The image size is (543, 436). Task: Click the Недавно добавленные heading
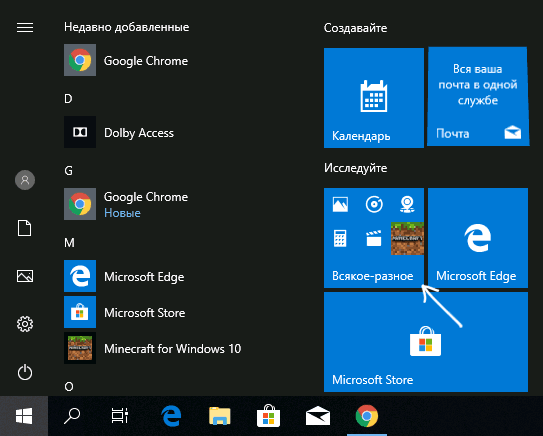[127, 27]
